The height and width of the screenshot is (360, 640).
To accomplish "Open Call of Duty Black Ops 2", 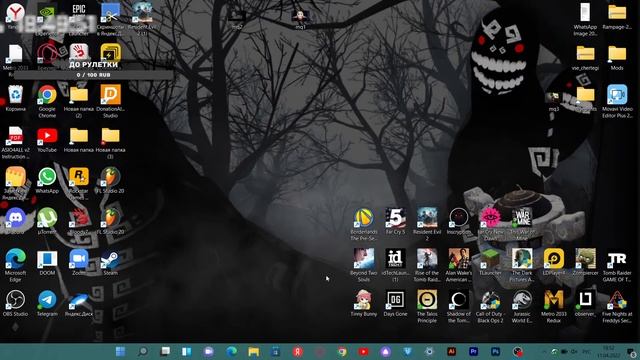I will (x=490, y=300).
